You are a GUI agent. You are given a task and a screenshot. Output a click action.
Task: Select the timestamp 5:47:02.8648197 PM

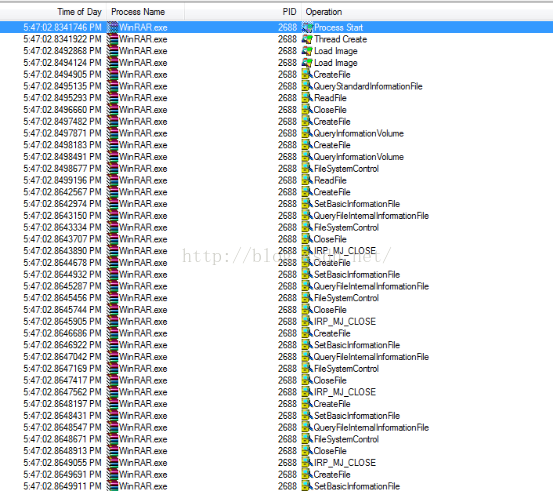click(62, 404)
